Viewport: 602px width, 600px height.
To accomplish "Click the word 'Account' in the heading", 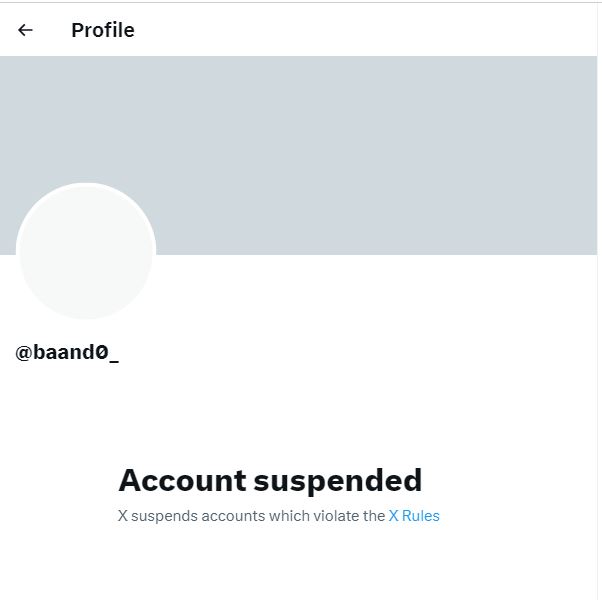I will coord(182,480).
